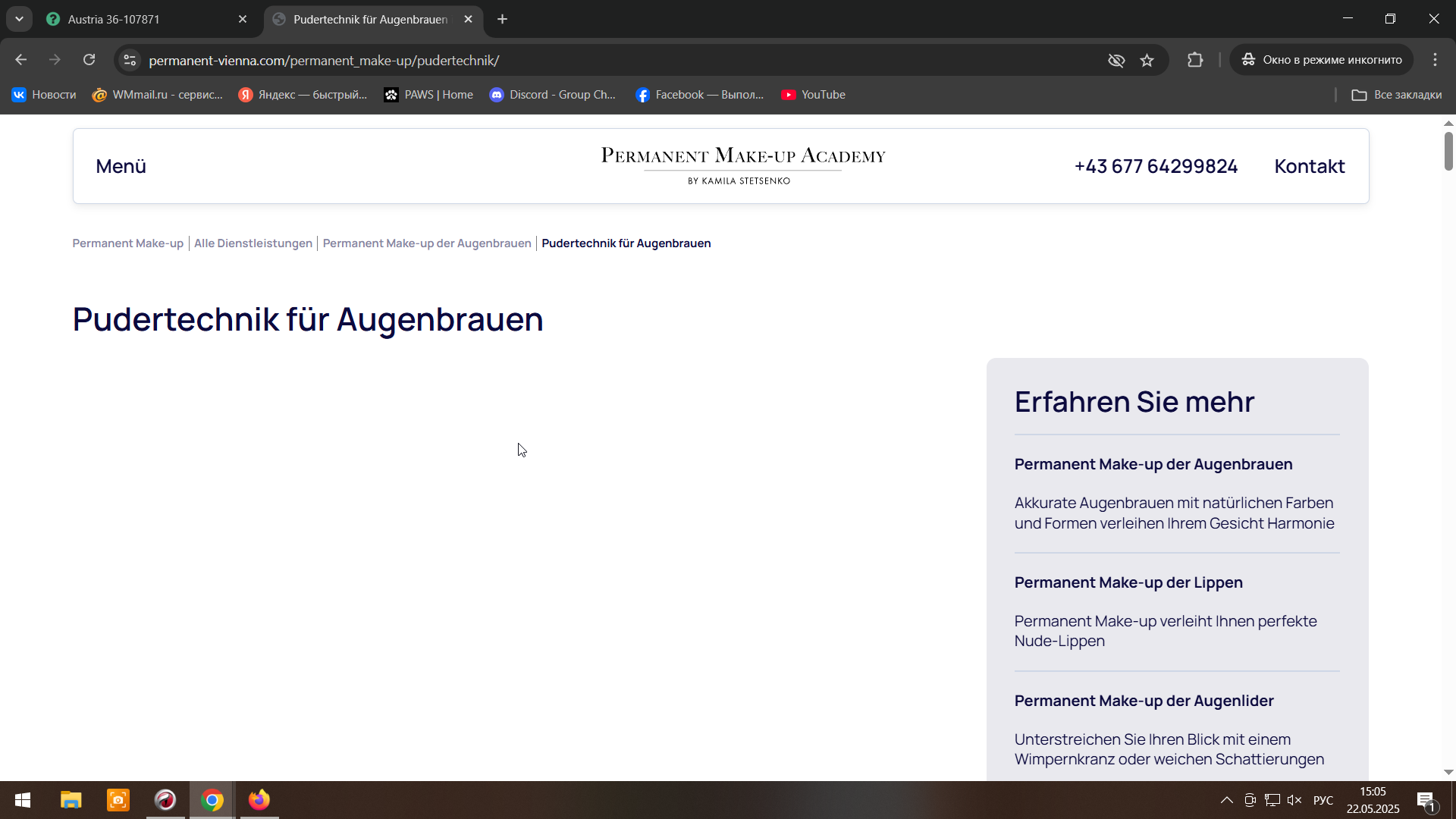Click the site information icon in address bar

(x=130, y=60)
